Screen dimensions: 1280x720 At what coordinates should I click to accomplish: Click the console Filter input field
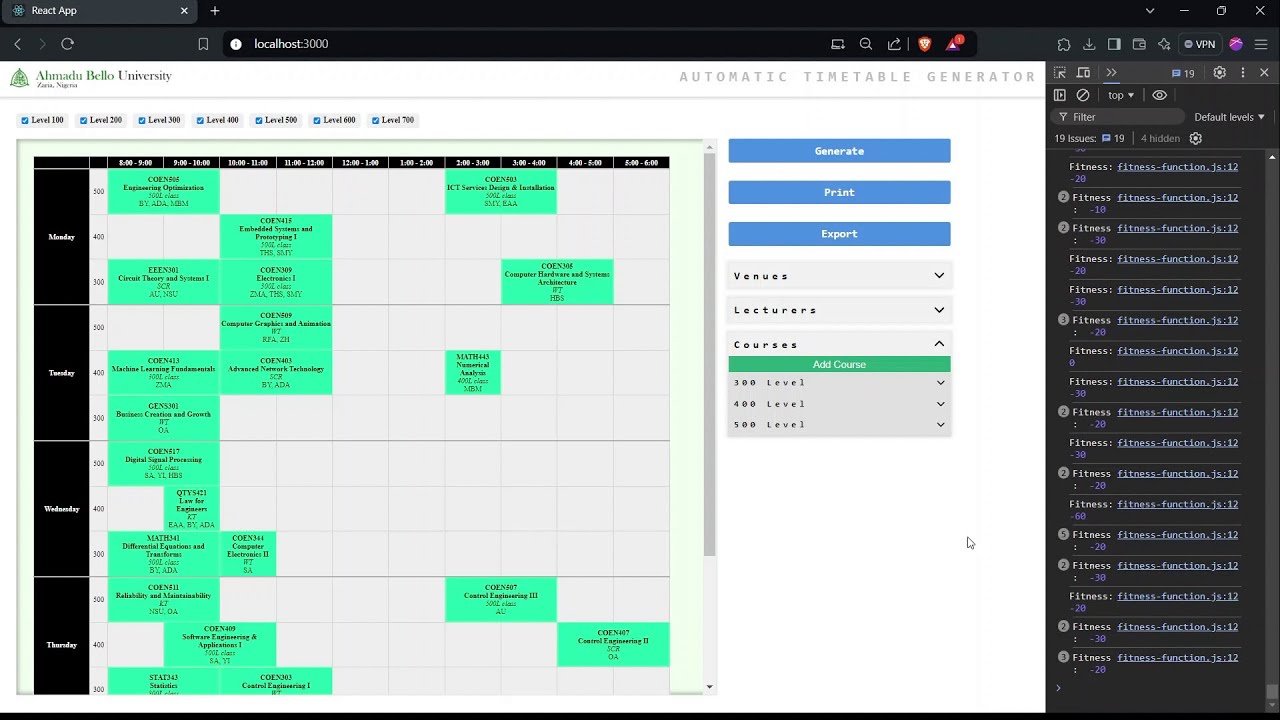pos(1120,117)
